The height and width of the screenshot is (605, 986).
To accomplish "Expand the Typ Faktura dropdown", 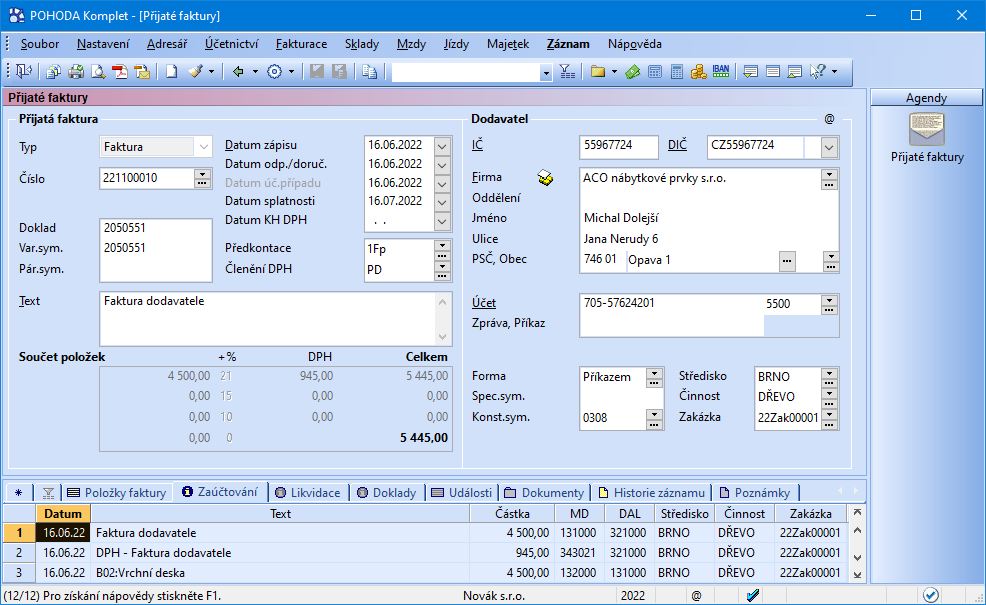I will 203,147.
